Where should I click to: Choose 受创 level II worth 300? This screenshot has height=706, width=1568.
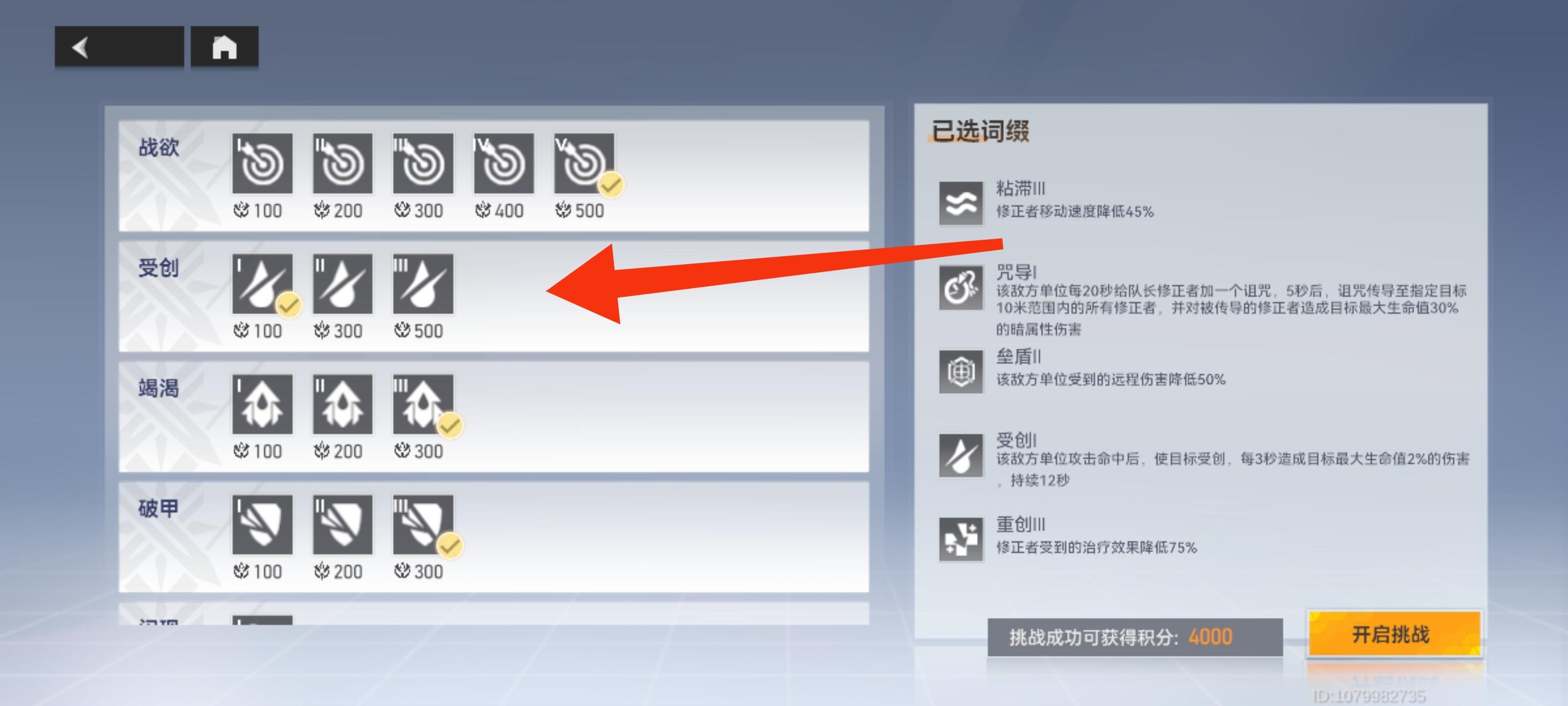coord(343,284)
